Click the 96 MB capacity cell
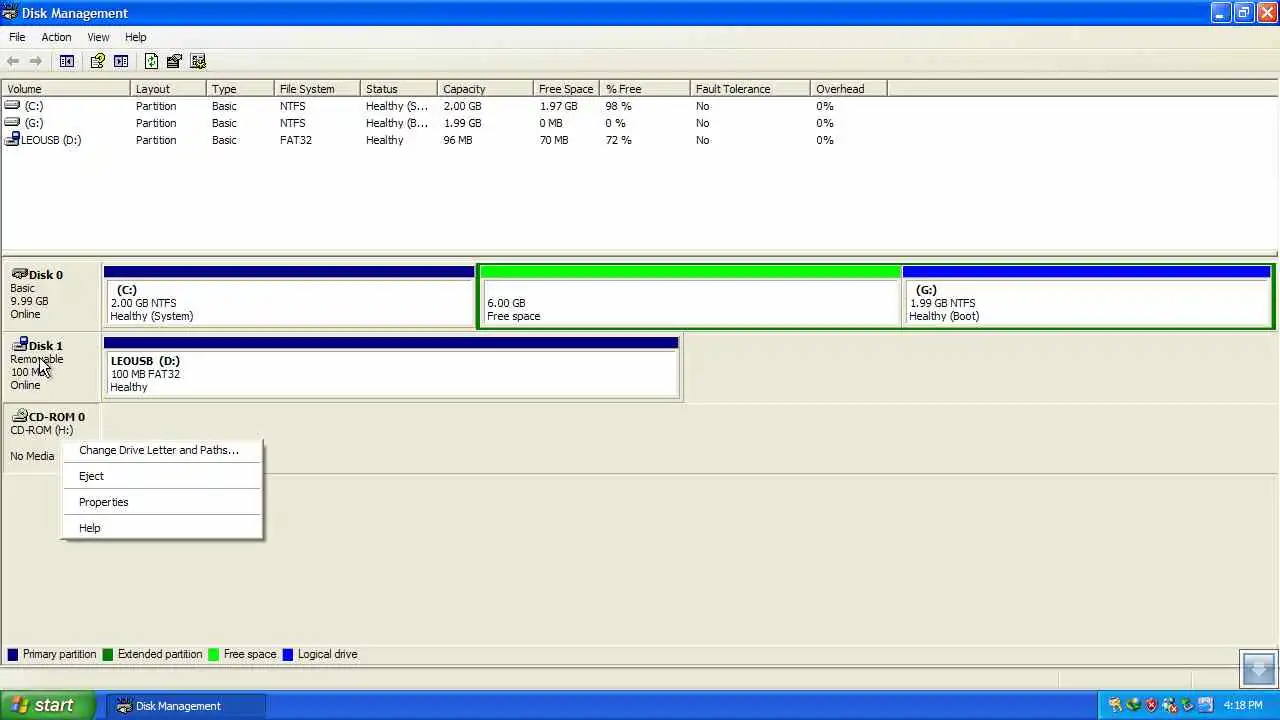The height and width of the screenshot is (720, 1280). [x=458, y=140]
